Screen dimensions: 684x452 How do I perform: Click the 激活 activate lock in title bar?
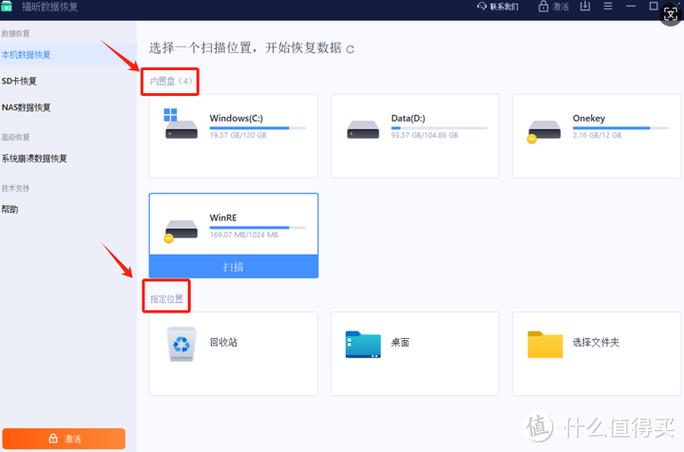(x=554, y=7)
